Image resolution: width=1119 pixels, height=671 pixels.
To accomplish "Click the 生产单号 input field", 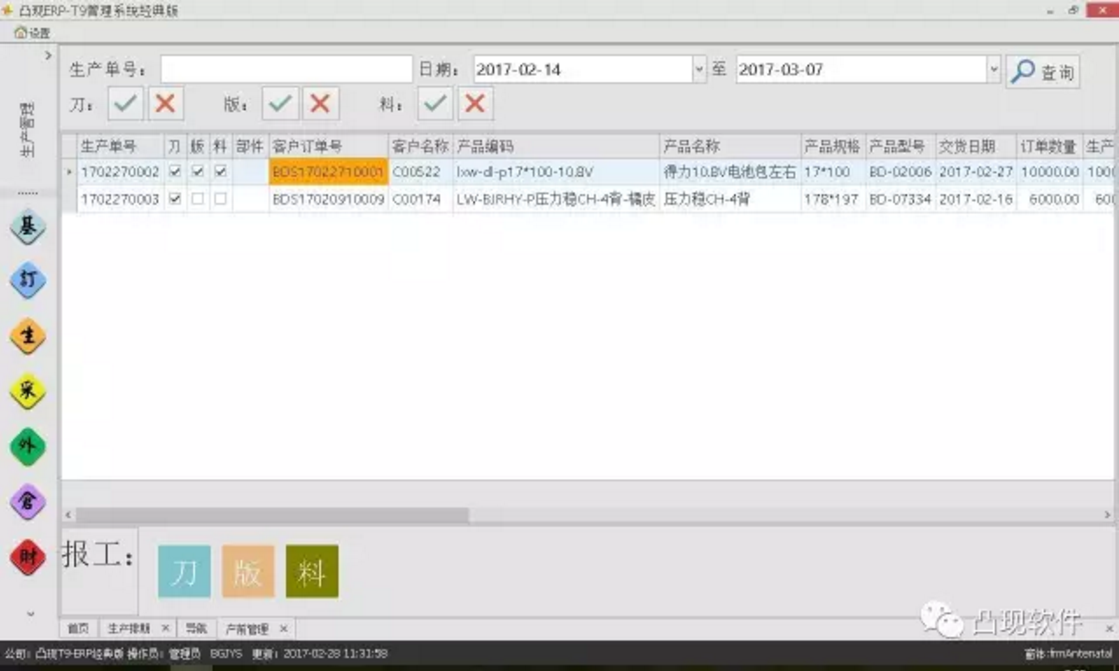I will 286,70.
